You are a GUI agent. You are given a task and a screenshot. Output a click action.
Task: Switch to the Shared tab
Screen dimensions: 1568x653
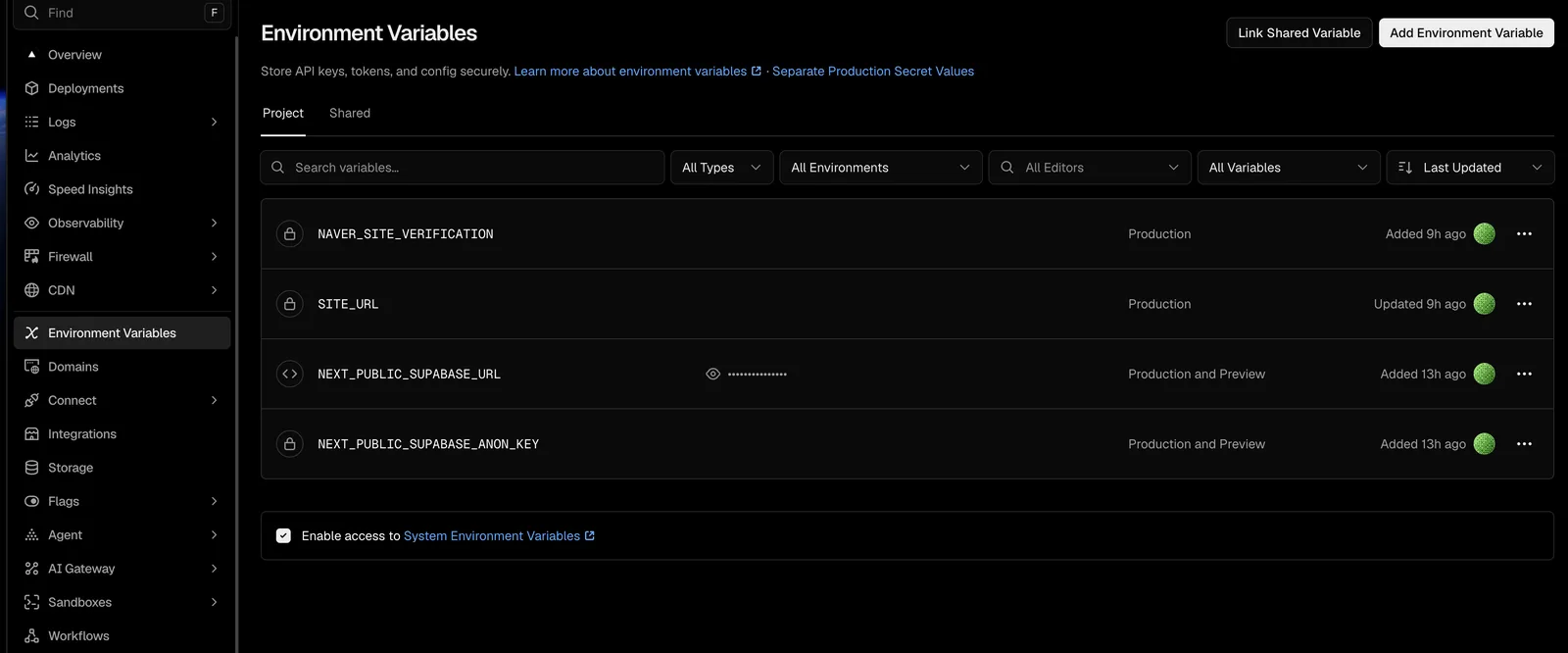[350, 114]
